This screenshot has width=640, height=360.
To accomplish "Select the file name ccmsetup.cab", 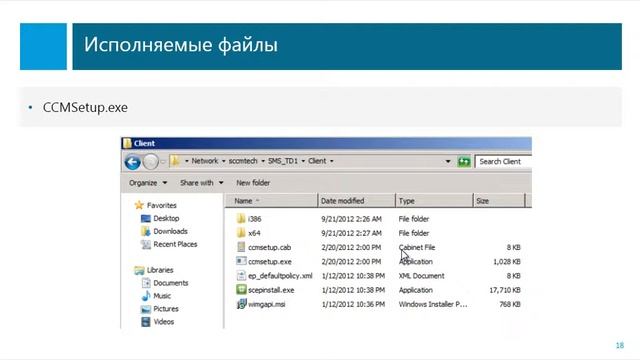I will point(269,247).
